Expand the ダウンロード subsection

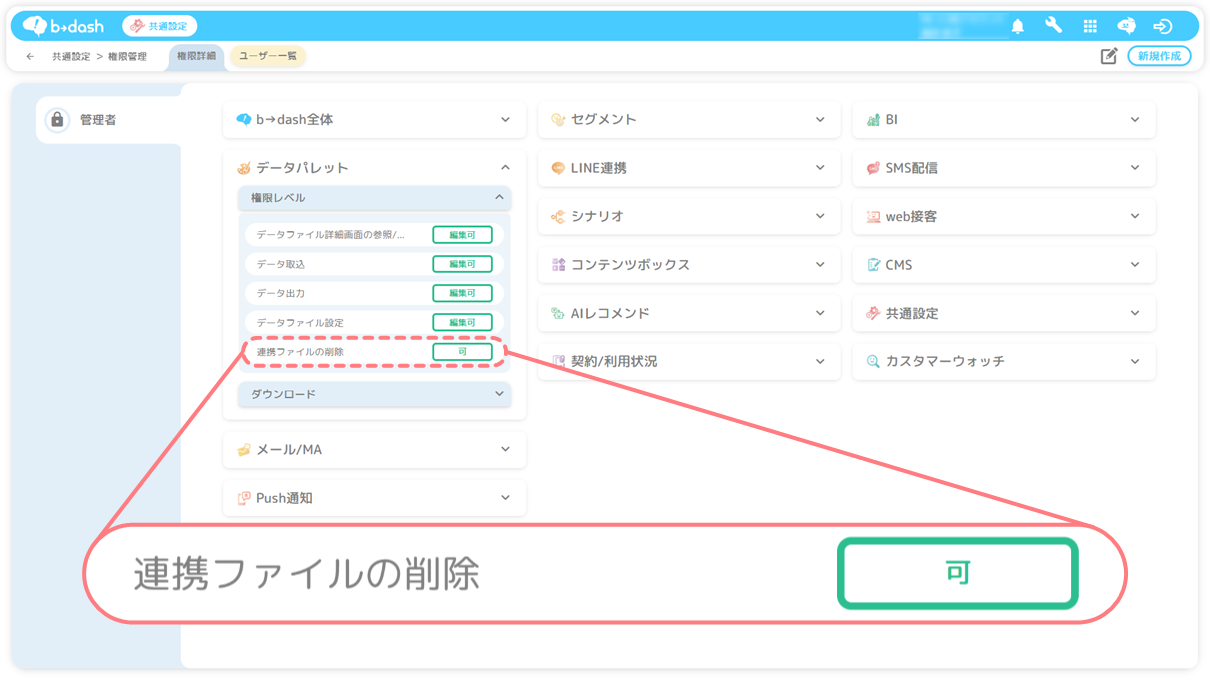coord(374,394)
